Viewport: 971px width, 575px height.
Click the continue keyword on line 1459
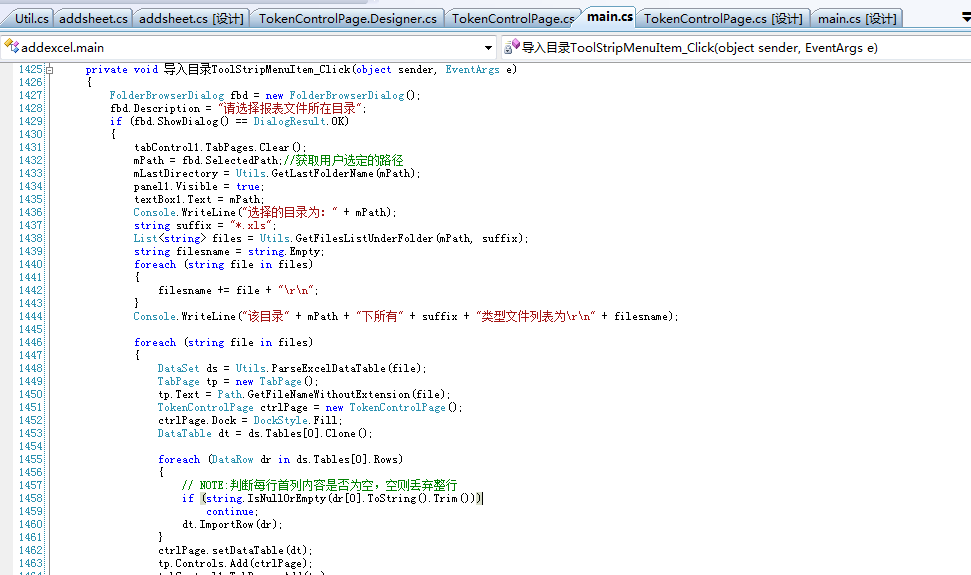pyautogui.click(x=230, y=511)
